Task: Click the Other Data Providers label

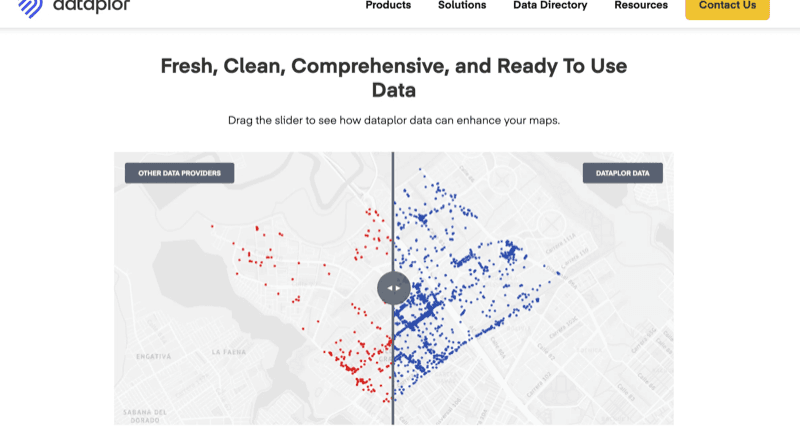Action: [179, 173]
